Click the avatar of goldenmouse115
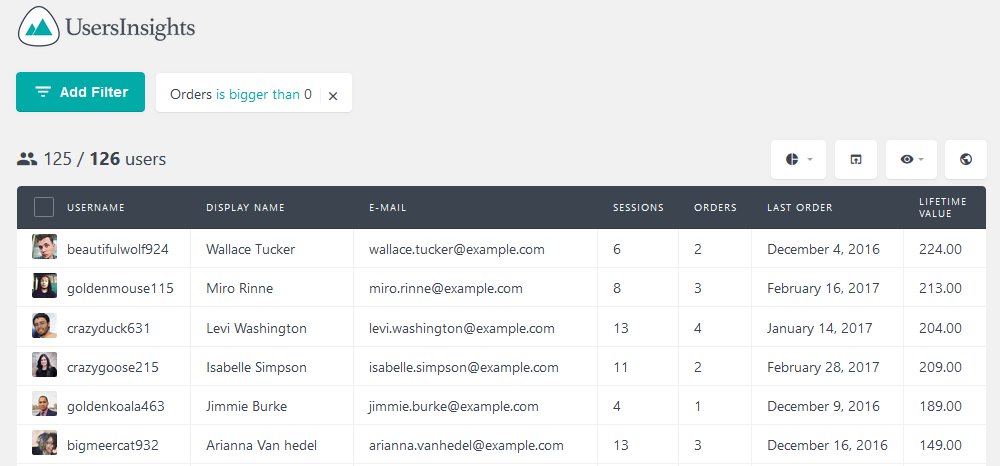The width and height of the screenshot is (1000, 466). pyautogui.click(x=45, y=286)
